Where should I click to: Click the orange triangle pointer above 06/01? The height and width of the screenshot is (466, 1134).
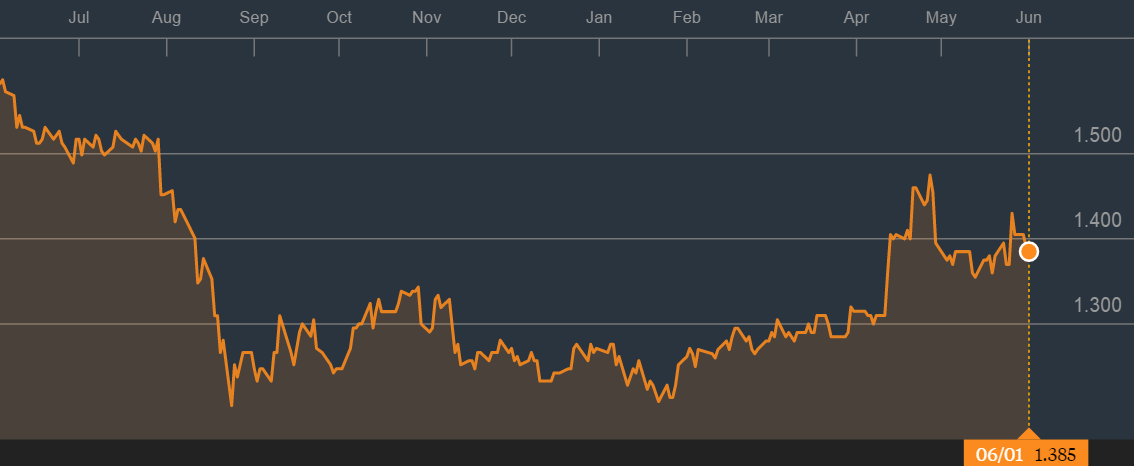click(x=1028, y=435)
